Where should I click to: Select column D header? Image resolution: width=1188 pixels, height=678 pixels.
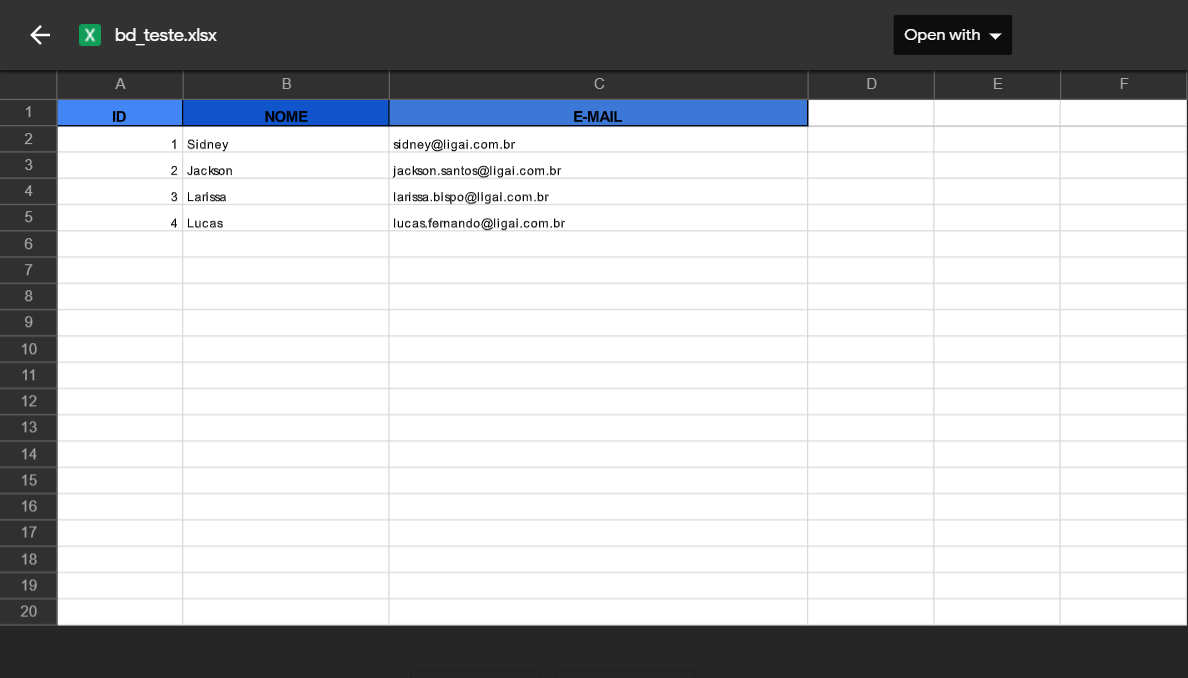(x=871, y=84)
